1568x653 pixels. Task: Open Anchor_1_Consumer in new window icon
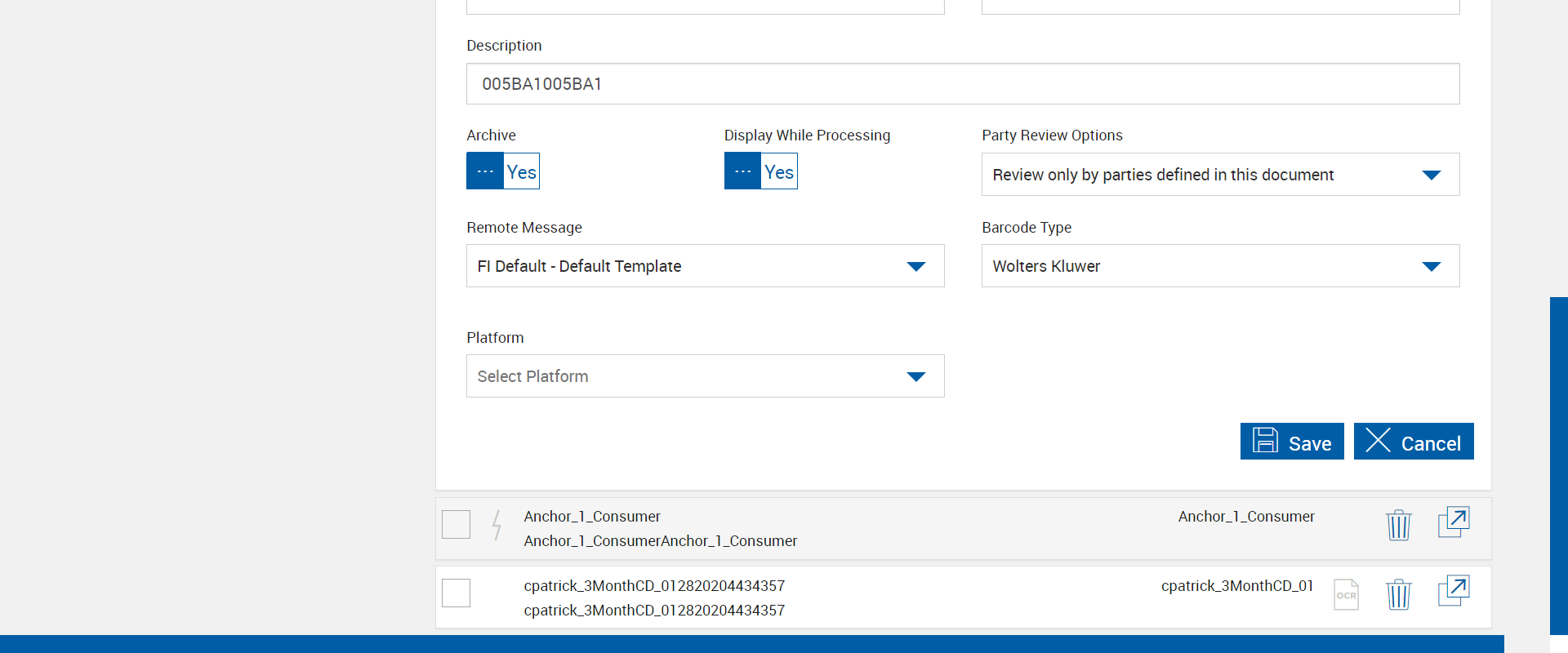pyautogui.click(x=1453, y=522)
